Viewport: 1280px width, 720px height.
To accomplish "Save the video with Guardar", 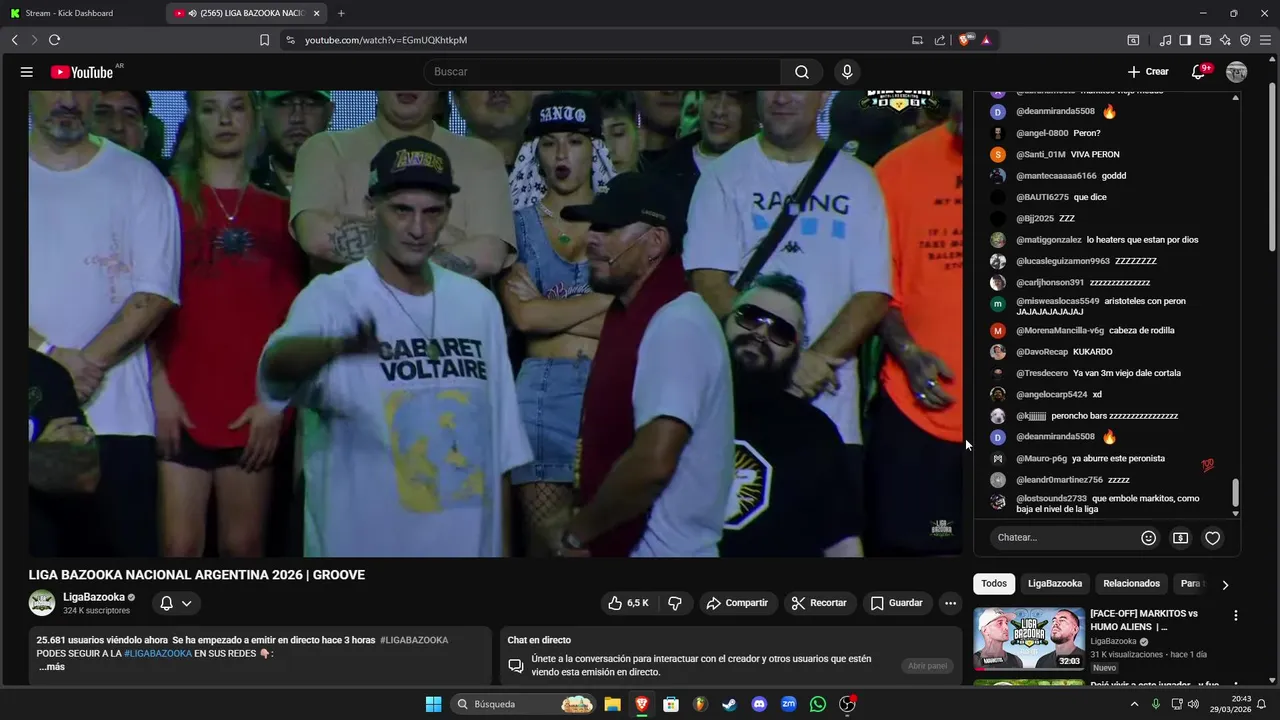I will pos(897,603).
